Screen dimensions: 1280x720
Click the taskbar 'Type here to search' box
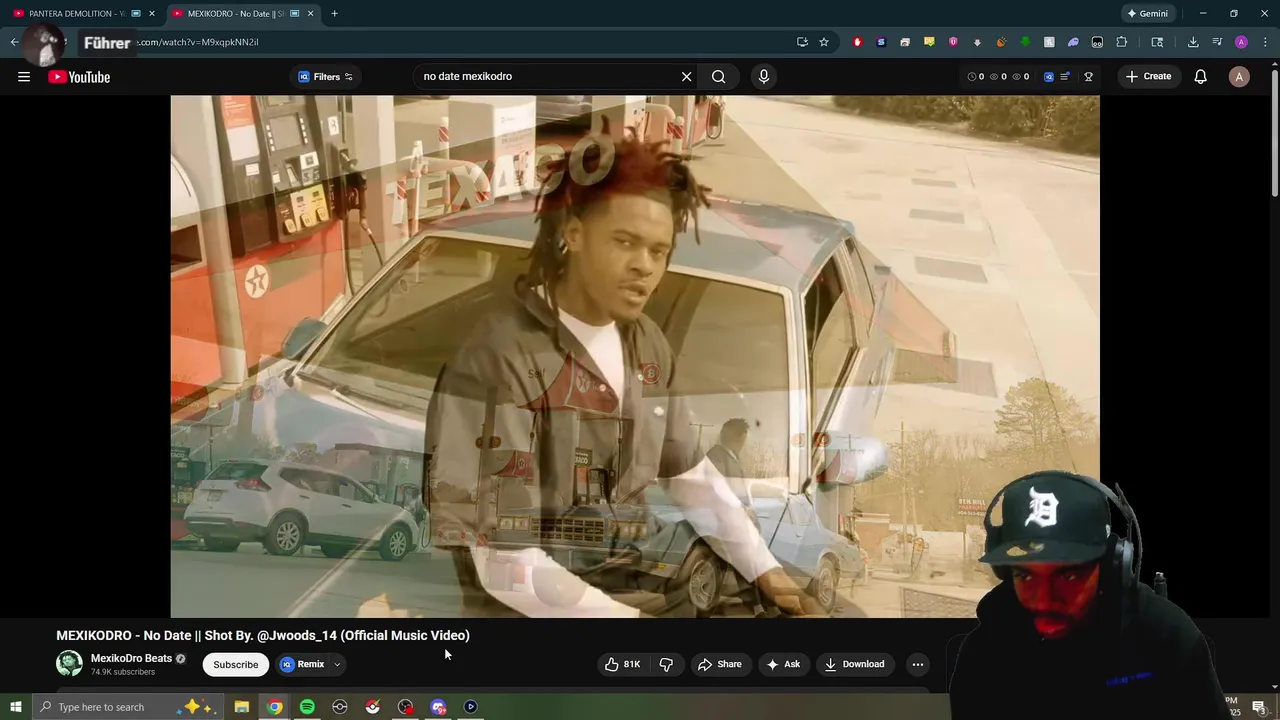[128, 707]
